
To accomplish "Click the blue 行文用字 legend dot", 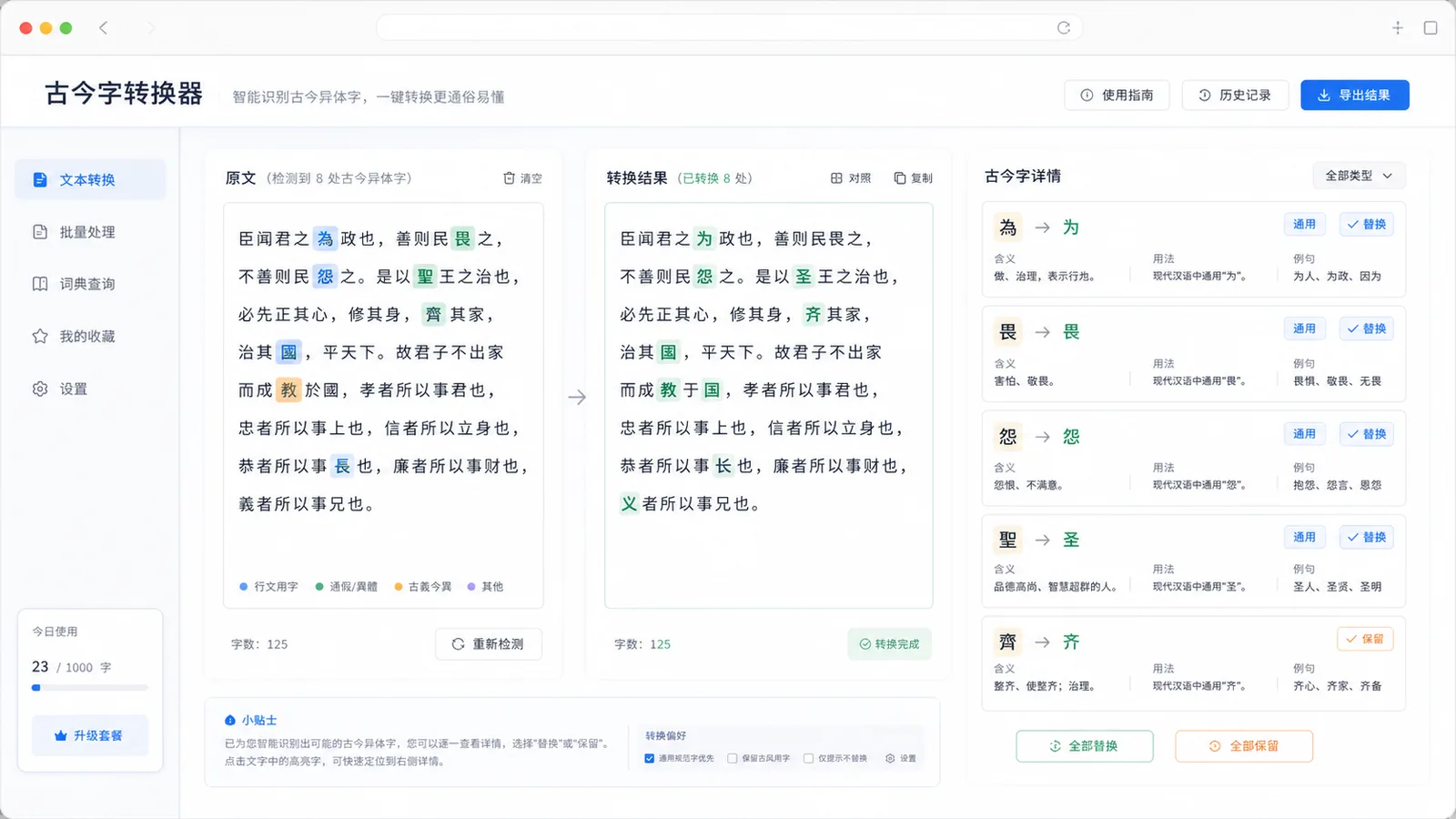I will coord(243,587).
